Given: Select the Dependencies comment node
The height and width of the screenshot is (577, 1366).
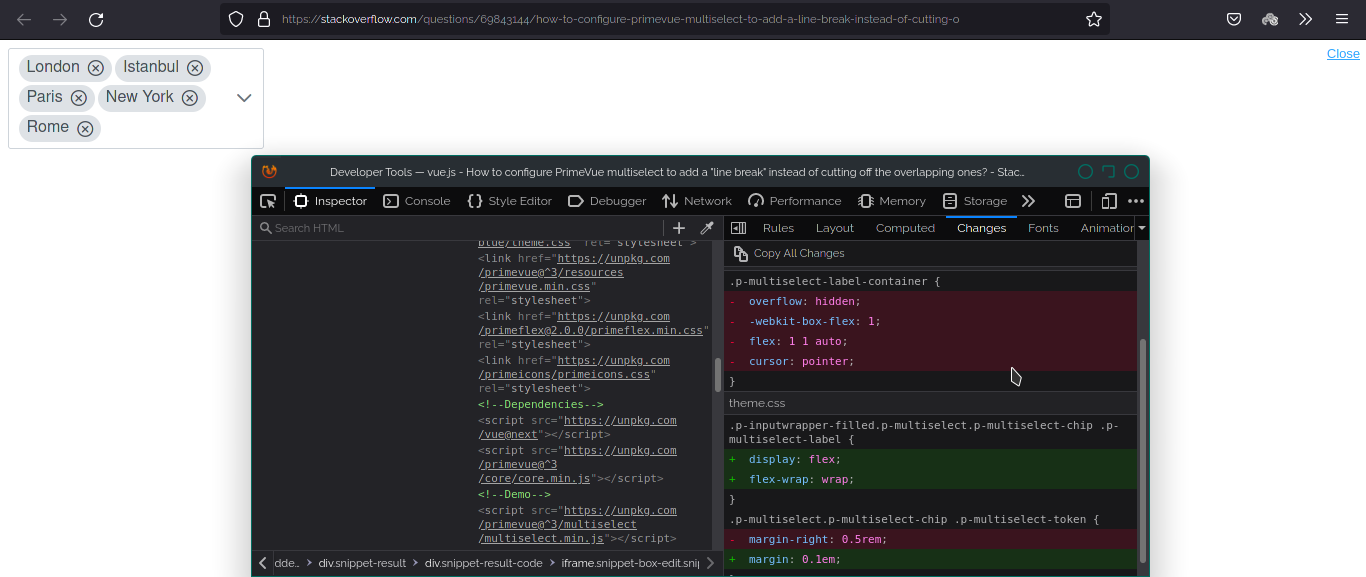Looking at the screenshot, I should click(540, 404).
